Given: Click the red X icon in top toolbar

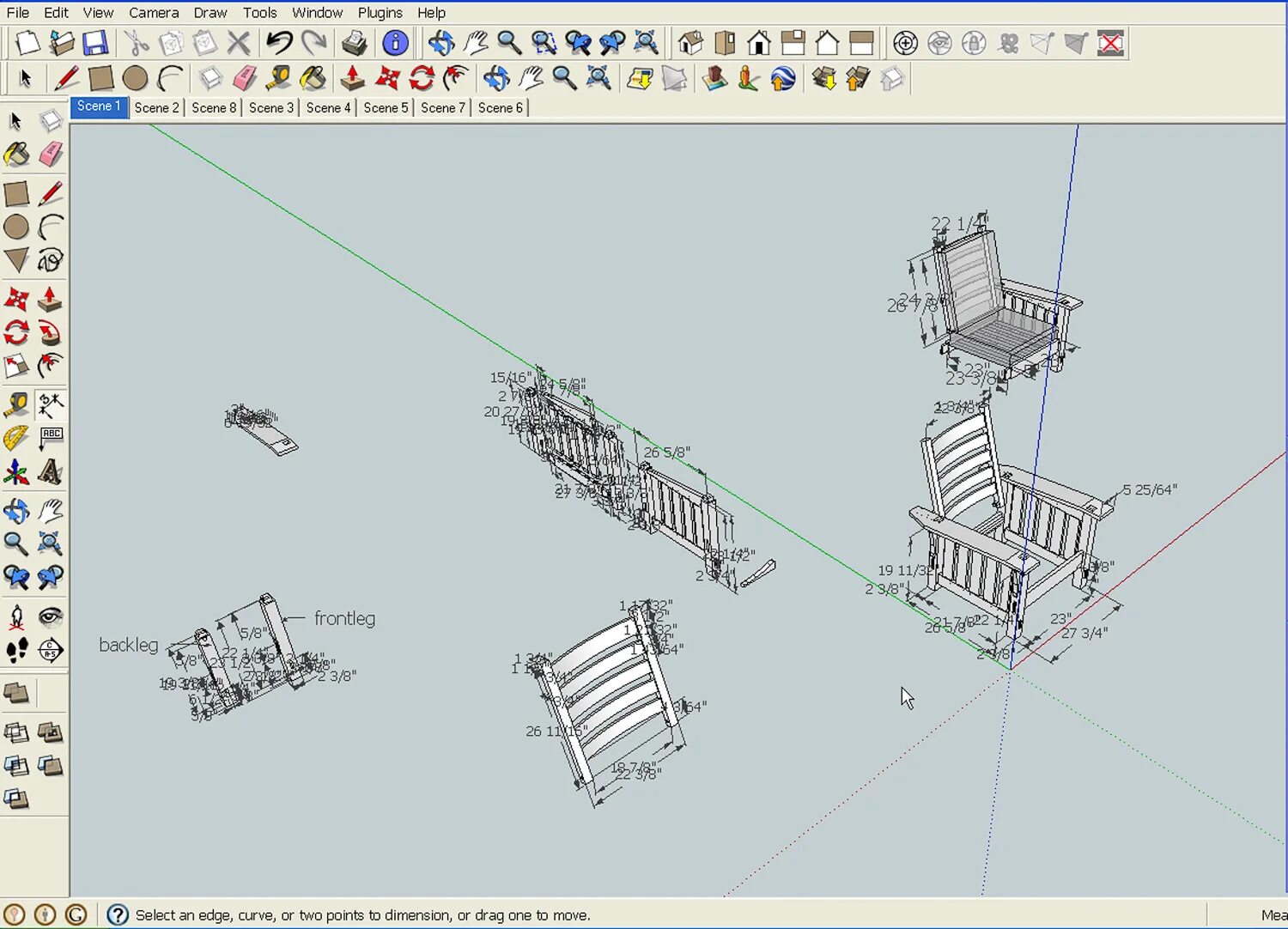Looking at the screenshot, I should (x=1110, y=43).
